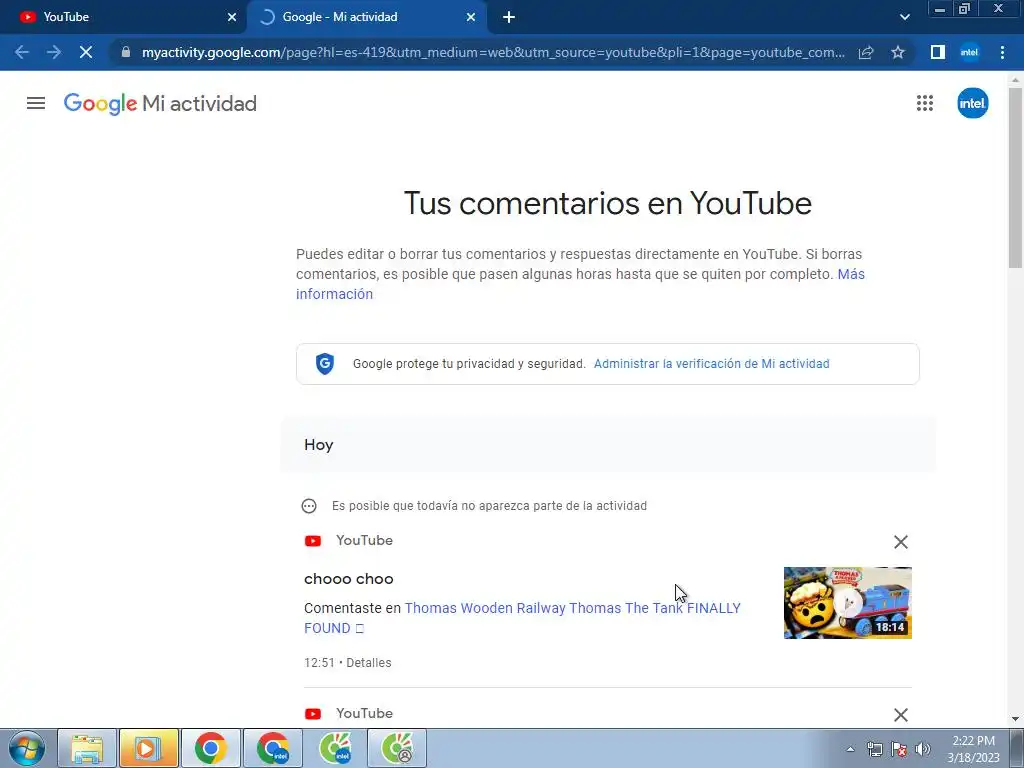Go forward in browser history

[54, 52]
